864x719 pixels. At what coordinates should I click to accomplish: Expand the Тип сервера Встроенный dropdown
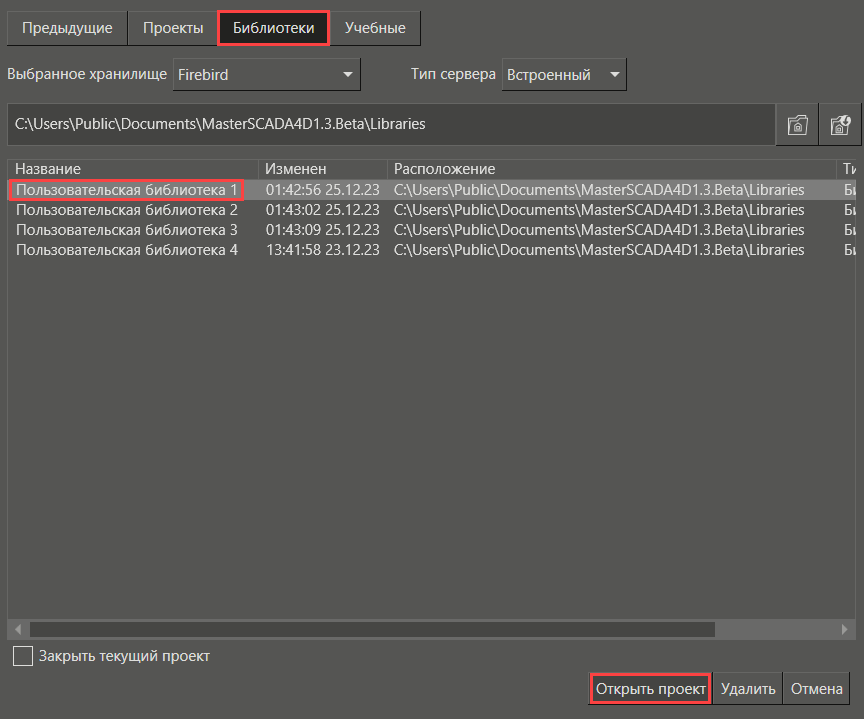(564, 74)
